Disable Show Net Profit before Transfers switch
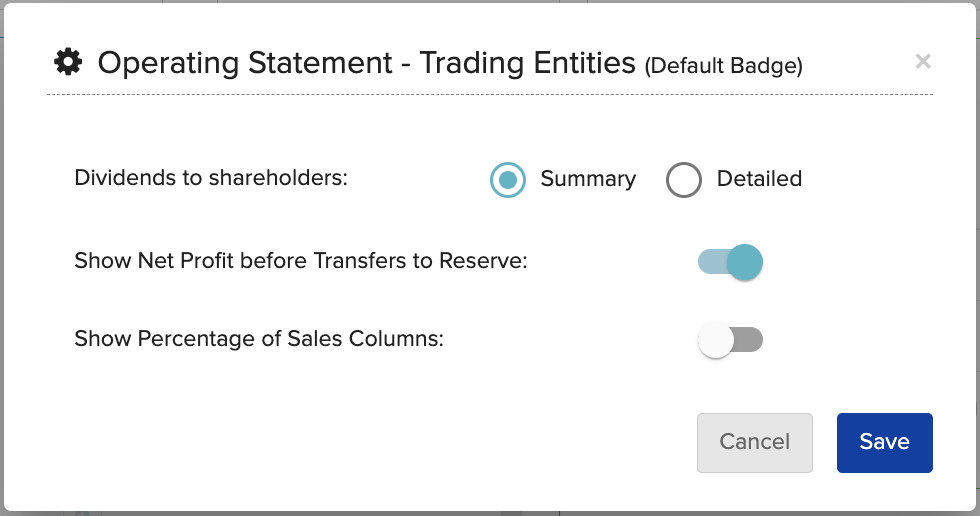Viewport: 980px width, 516px height. coord(730,262)
